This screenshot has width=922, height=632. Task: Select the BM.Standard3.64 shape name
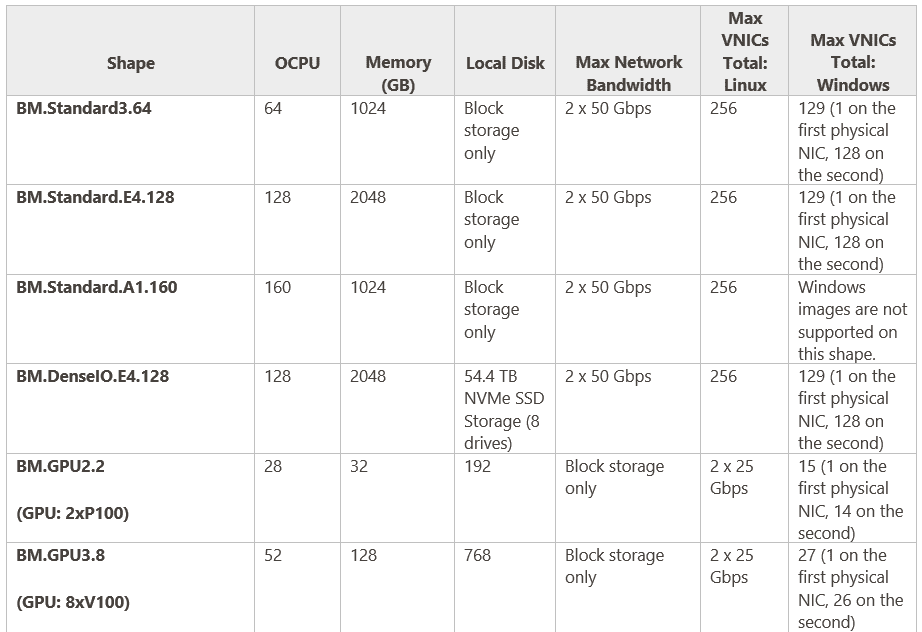tap(84, 108)
